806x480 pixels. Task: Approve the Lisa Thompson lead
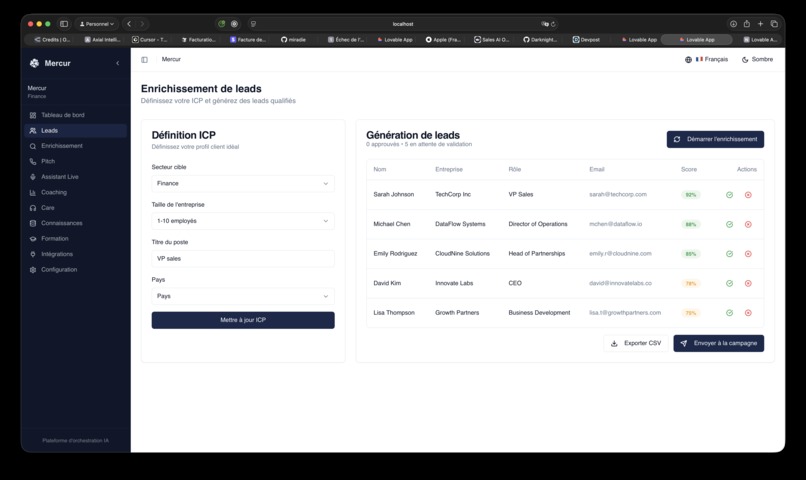[x=729, y=313]
